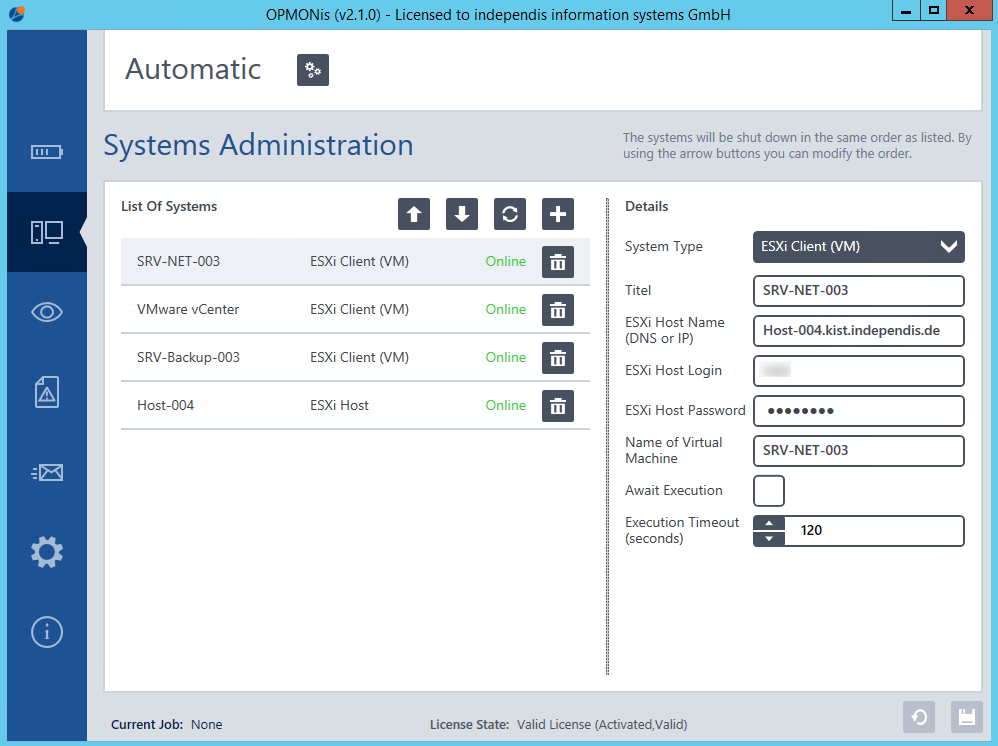Close the OPMONis window

pos(969,10)
